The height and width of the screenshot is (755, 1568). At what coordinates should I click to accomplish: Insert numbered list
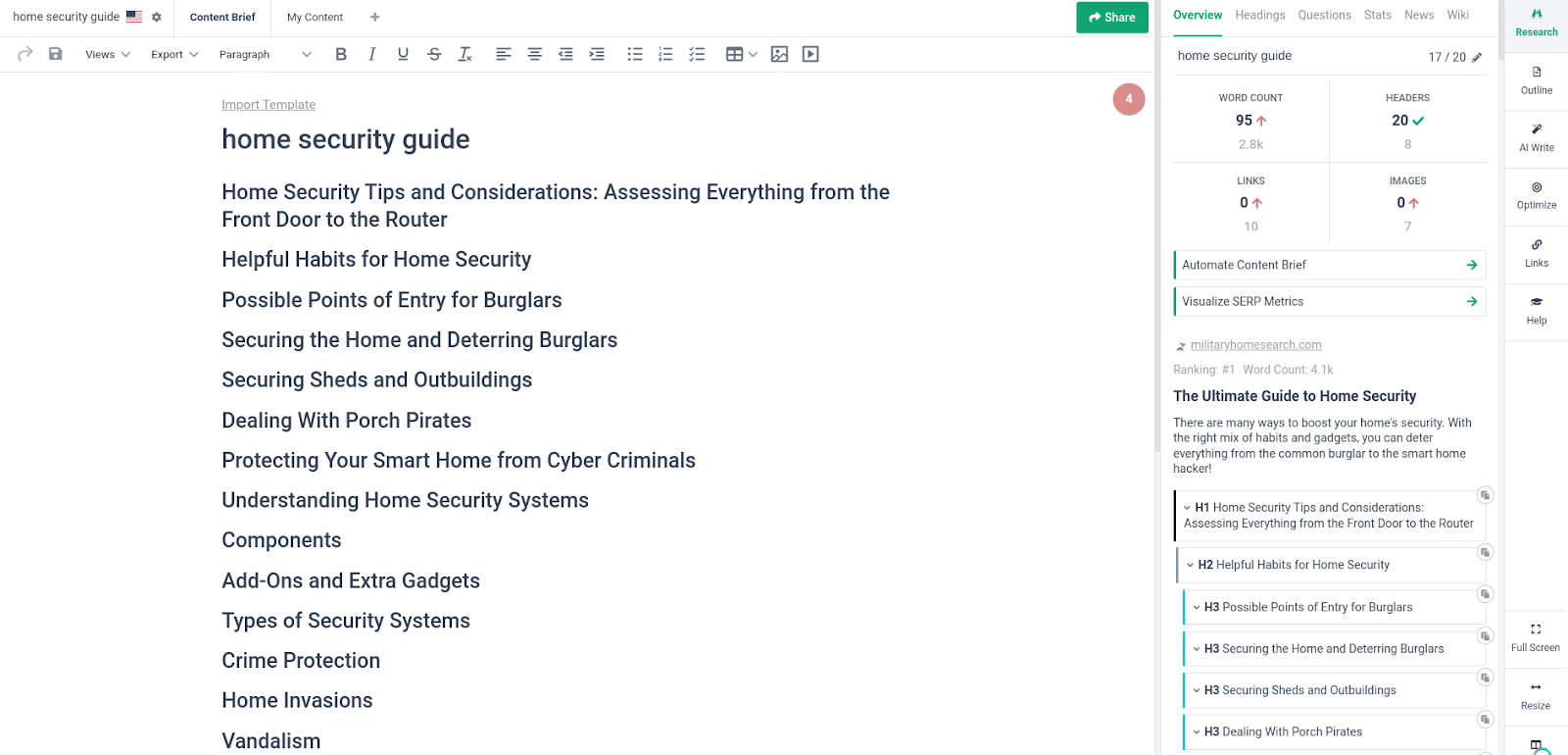(x=665, y=54)
